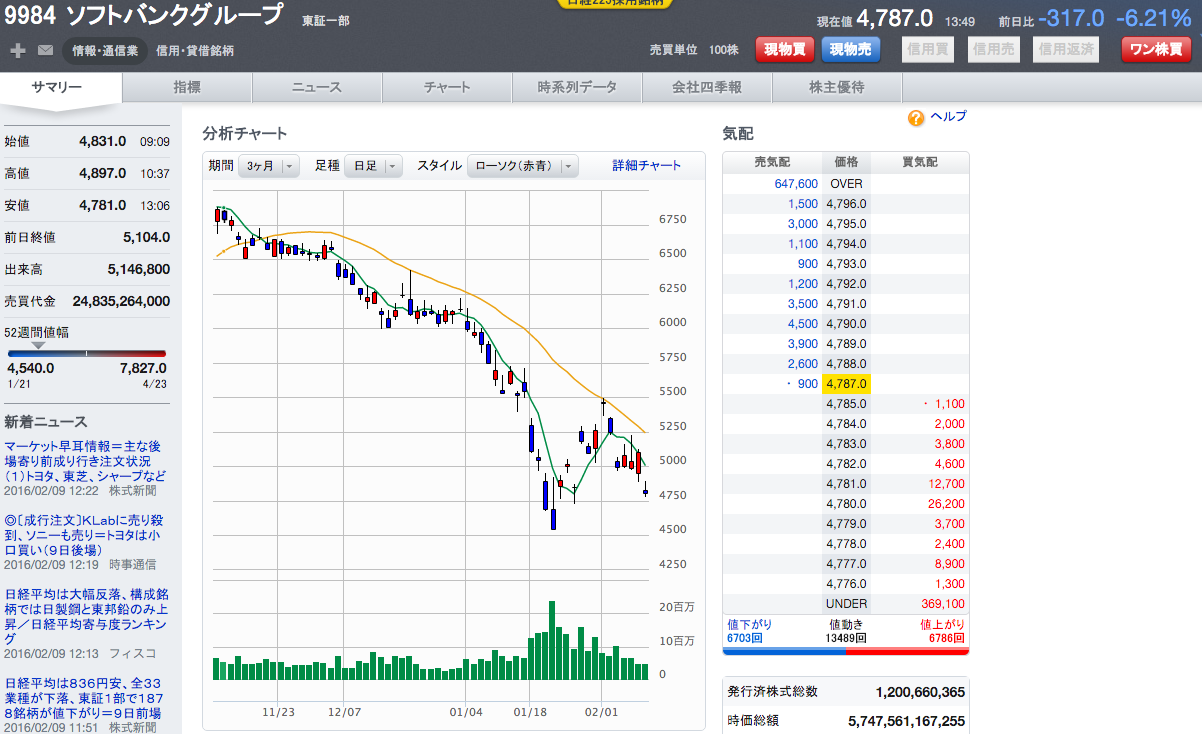The height and width of the screenshot is (734, 1202).
Task: Click ask price 4,796.0 row
Action: 845,203
